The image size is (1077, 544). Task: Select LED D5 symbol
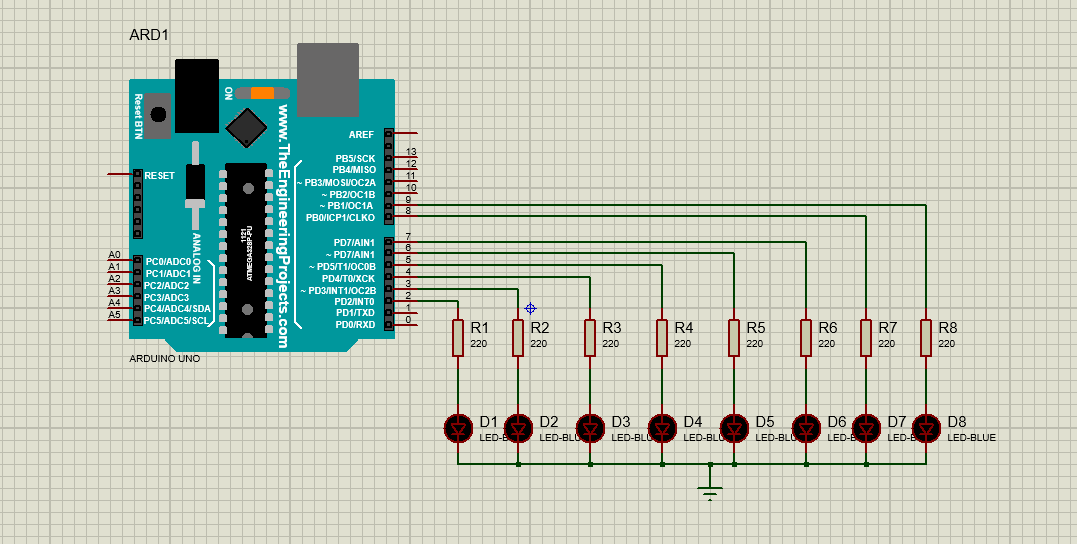point(734,429)
